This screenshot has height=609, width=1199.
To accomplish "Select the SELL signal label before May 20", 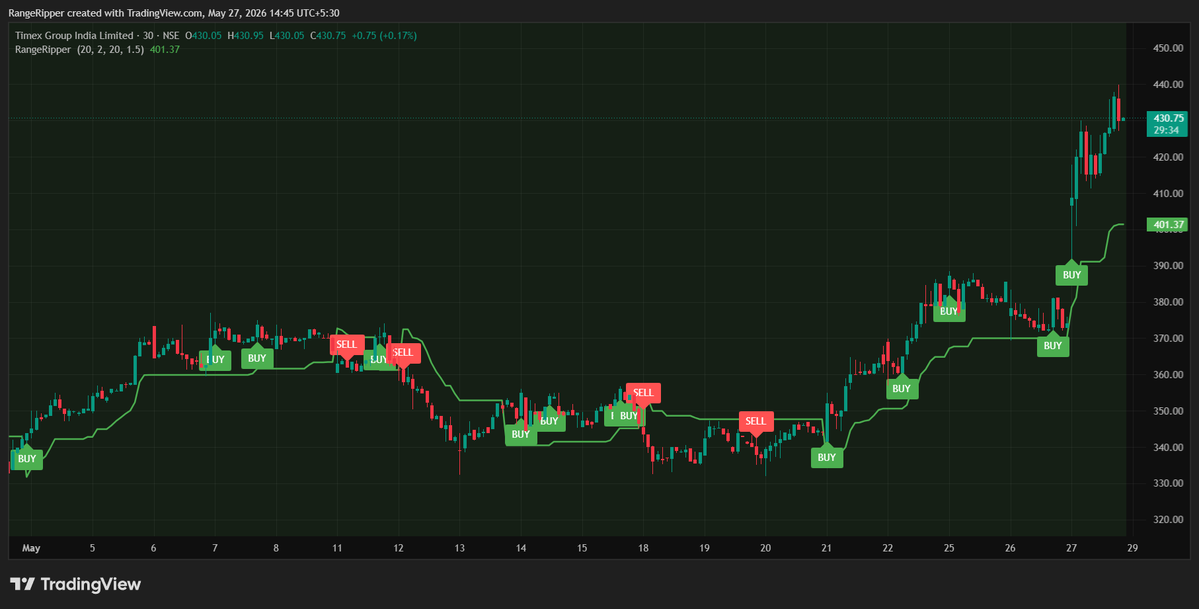I will 755,422.
